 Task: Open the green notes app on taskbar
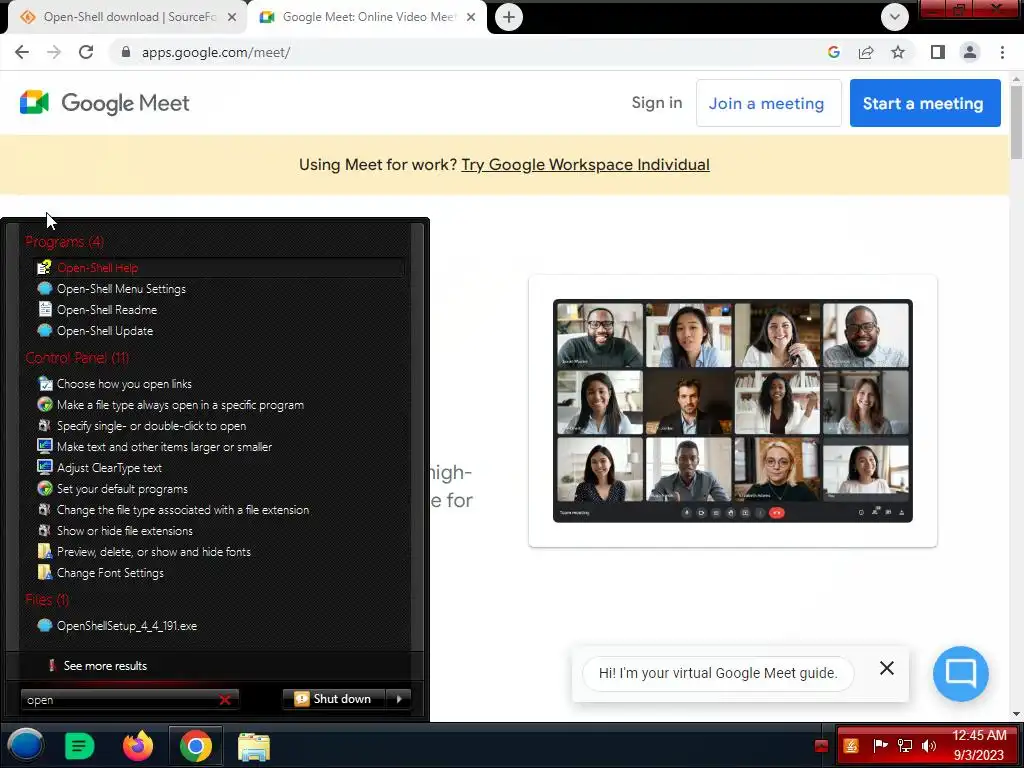[x=79, y=746]
